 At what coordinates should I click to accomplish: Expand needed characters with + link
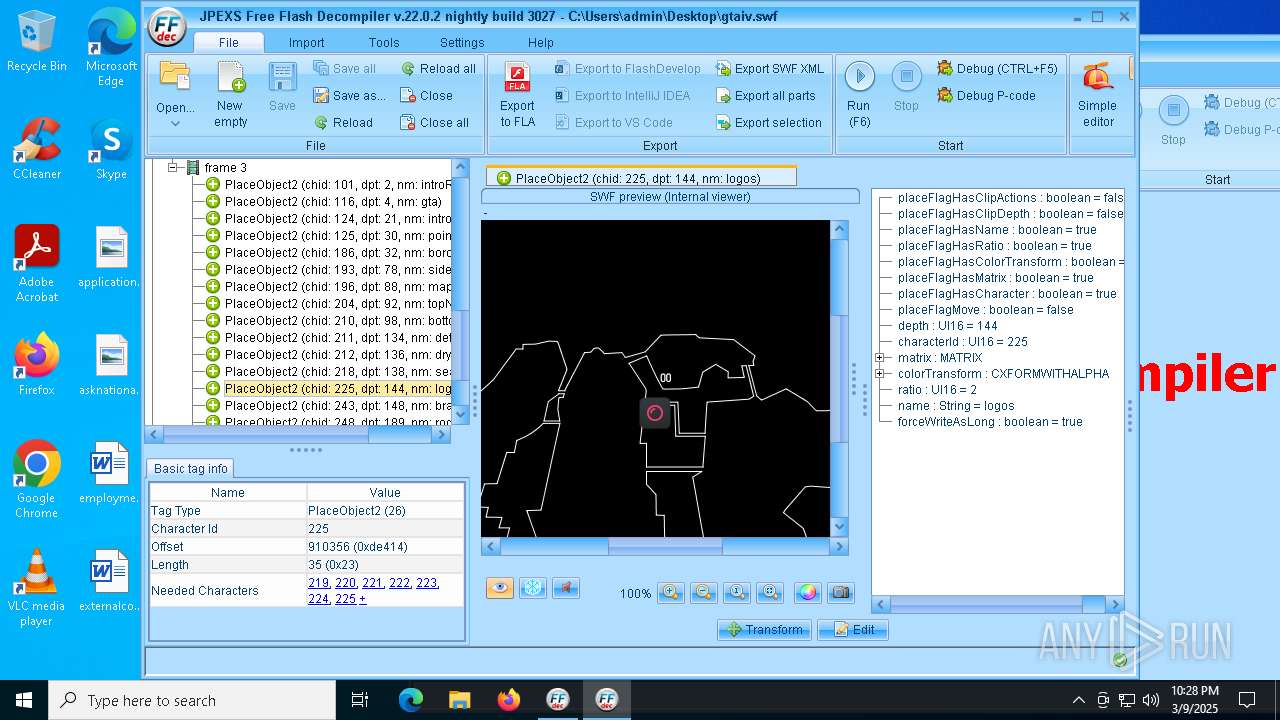362,599
